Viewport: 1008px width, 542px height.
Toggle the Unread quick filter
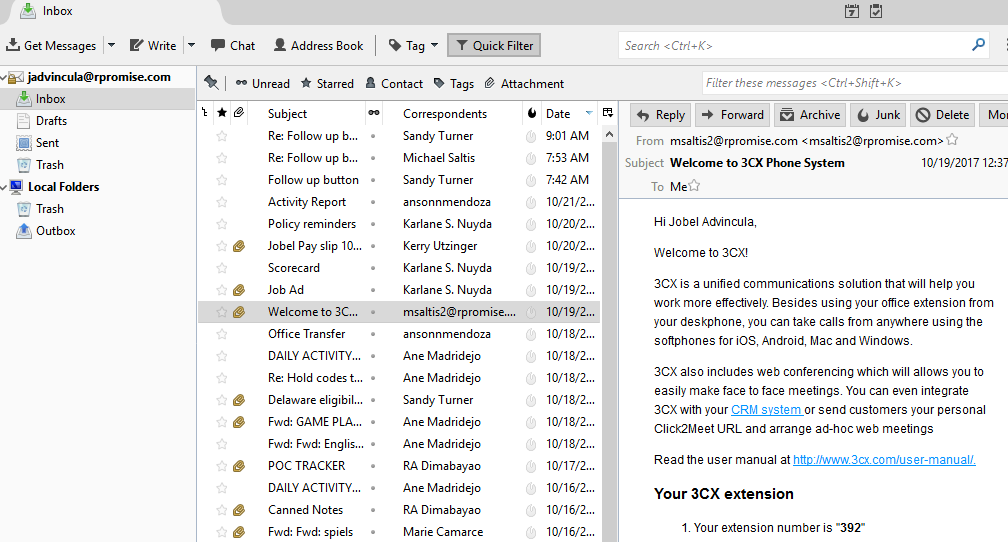[262, 84]
